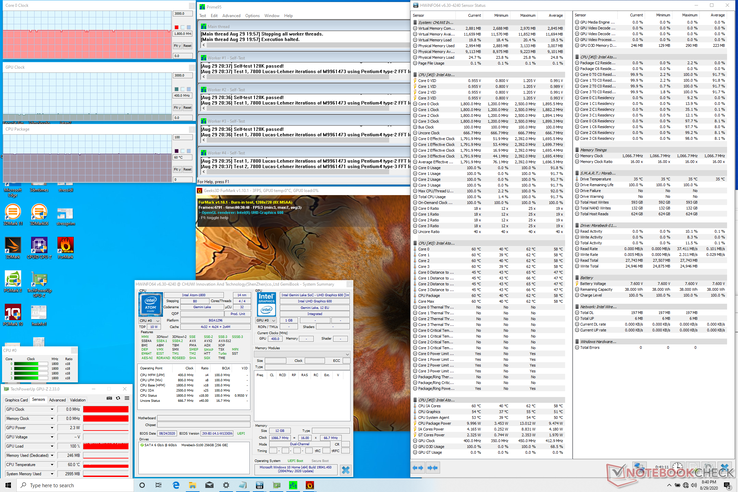738x492 pixels.
Task: Click Reset on the CPU Package graph
Action: pos(187,169)
